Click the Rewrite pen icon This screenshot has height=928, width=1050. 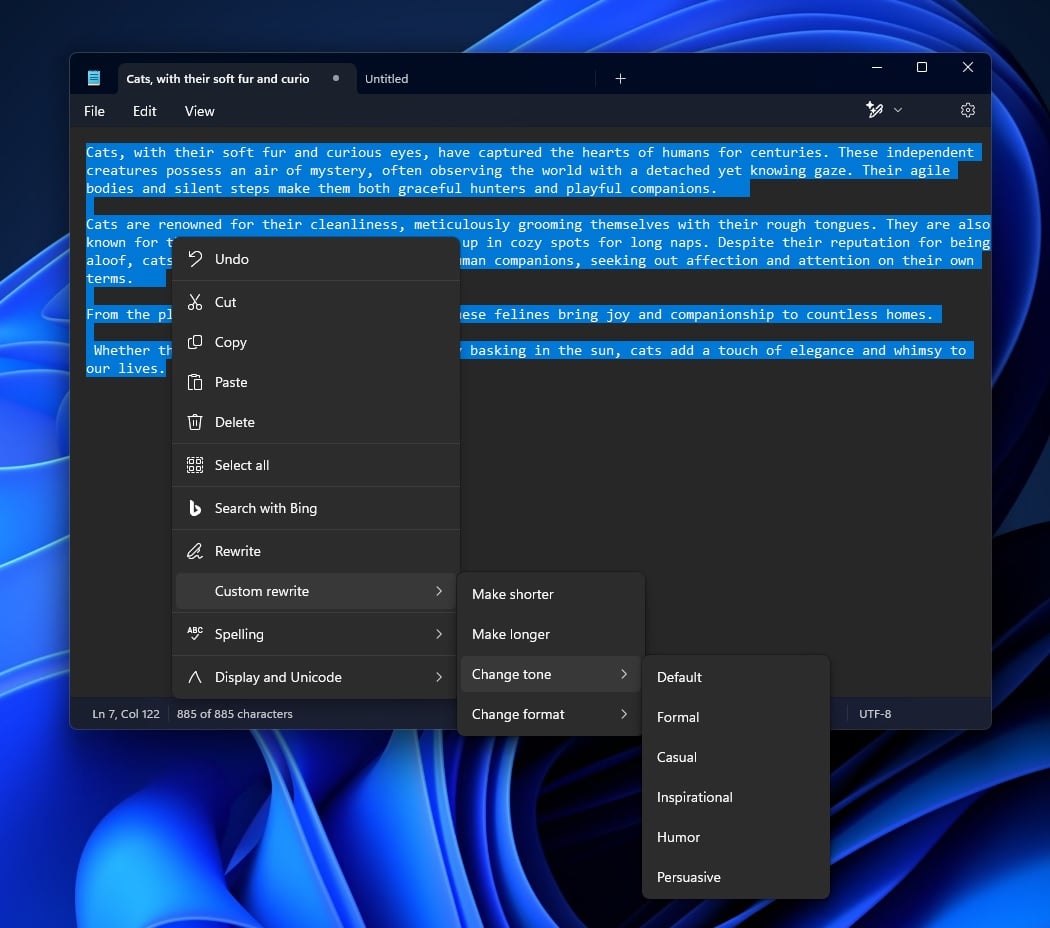coord(194,551)
